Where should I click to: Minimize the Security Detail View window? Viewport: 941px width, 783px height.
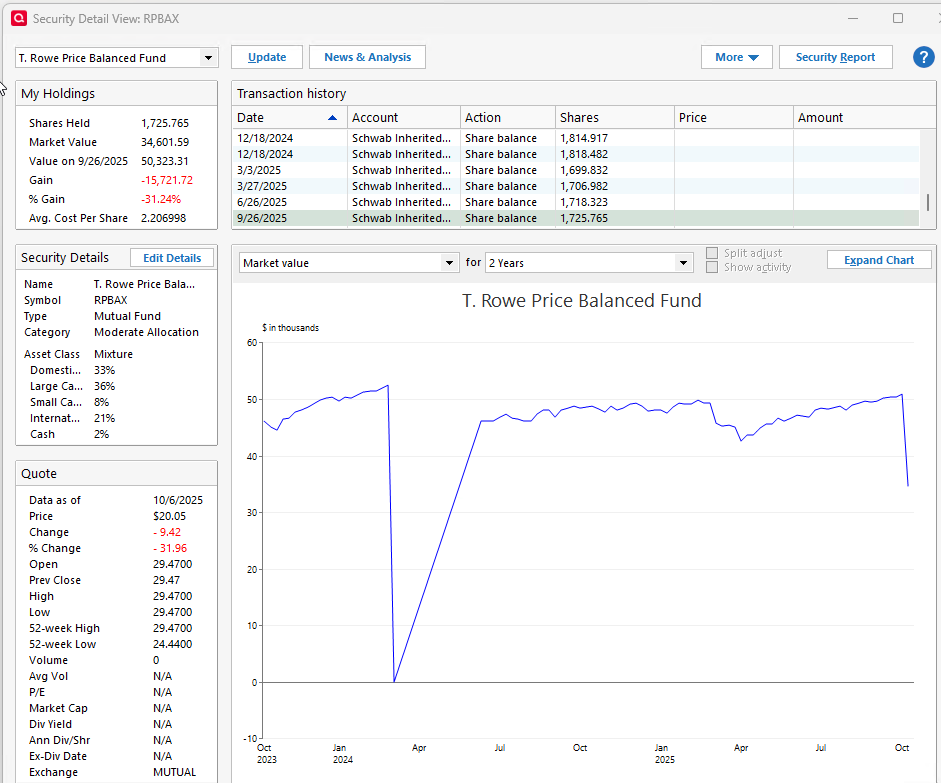[x=852, y=18]
